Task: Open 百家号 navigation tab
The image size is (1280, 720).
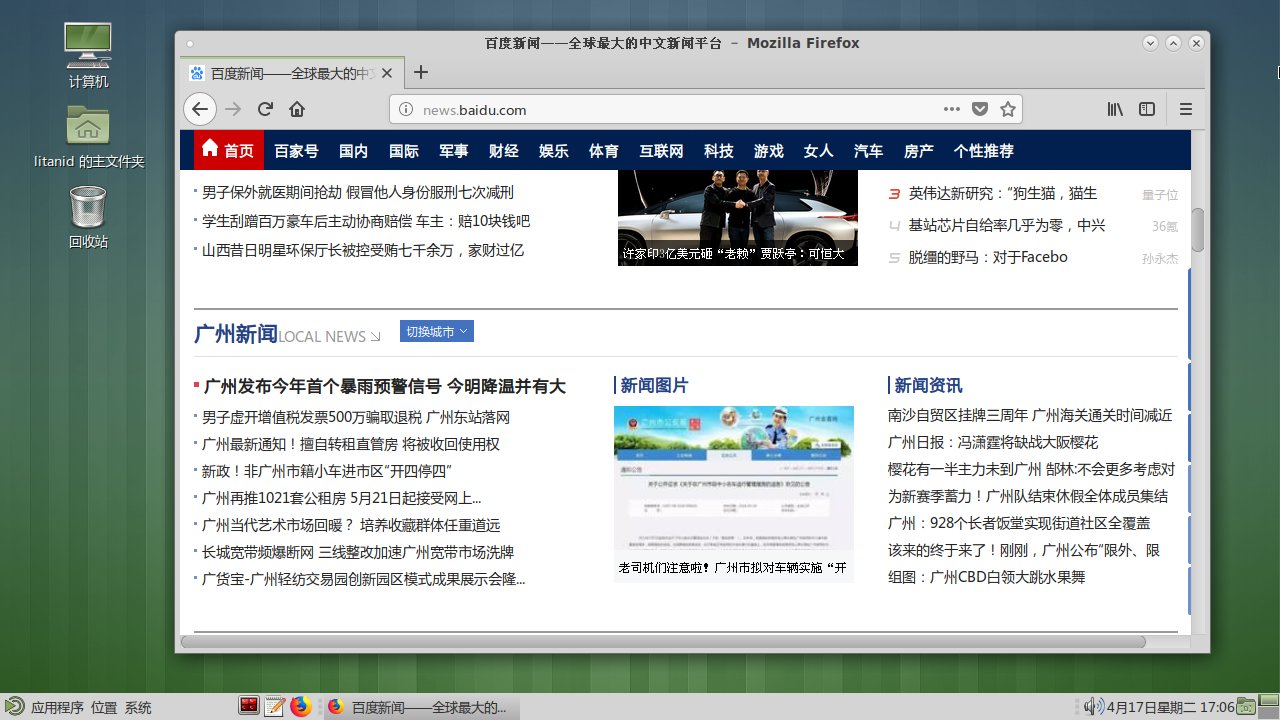Action: pyautogui.click(x=296, y=151)
